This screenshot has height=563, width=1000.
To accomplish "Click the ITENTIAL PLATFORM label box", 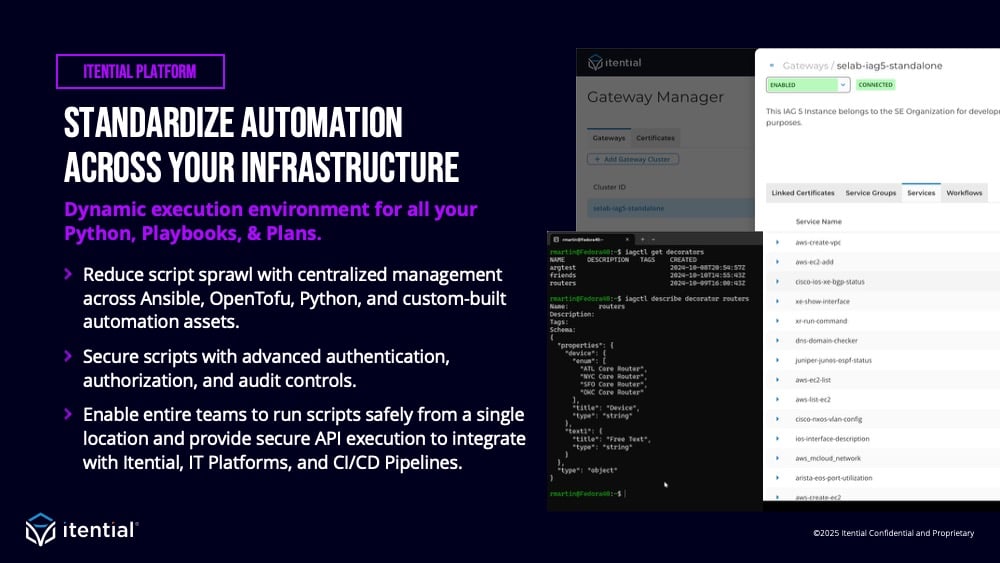I will 140,71.
